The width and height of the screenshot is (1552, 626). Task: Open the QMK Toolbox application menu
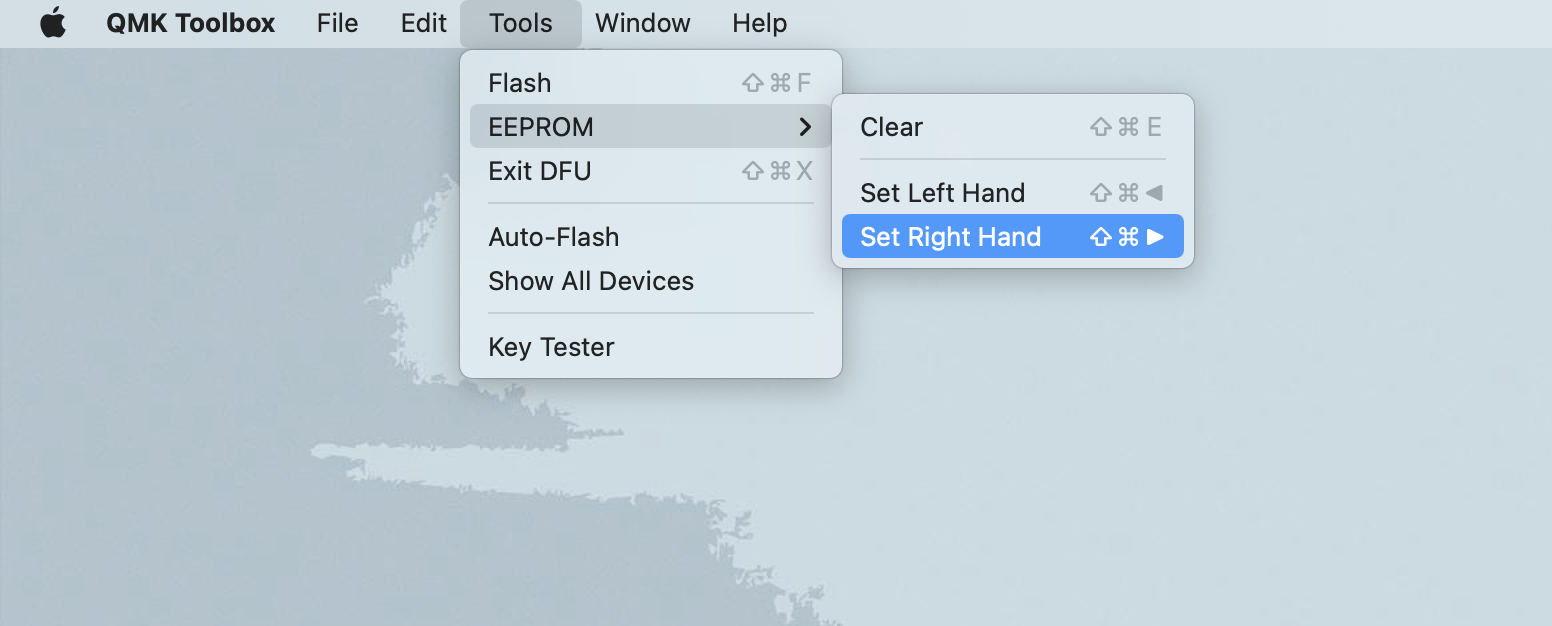190,23
